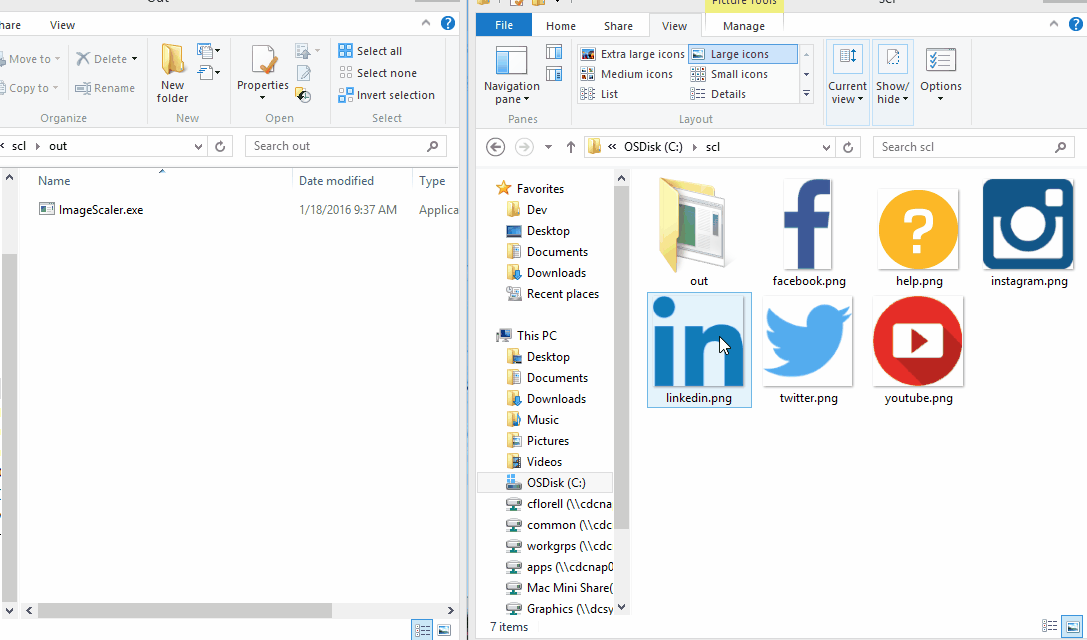Switch layout to Extra large icons
The height and width of the screenshot is (640, 1087).
click(632, 54)
